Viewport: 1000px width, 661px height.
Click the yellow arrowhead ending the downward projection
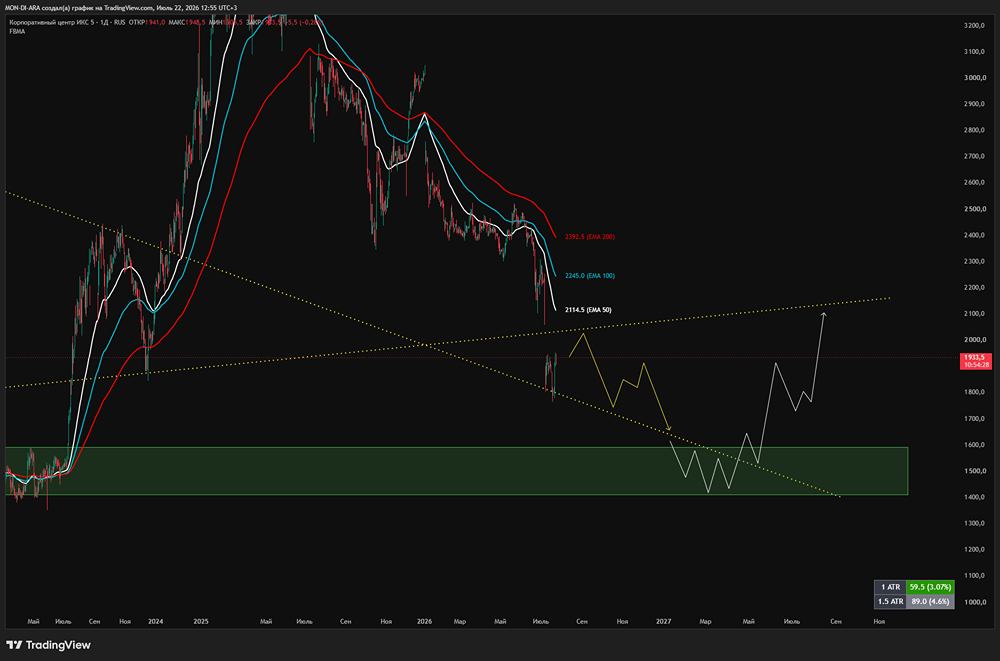pyautogui.click(x=668, y=428)
